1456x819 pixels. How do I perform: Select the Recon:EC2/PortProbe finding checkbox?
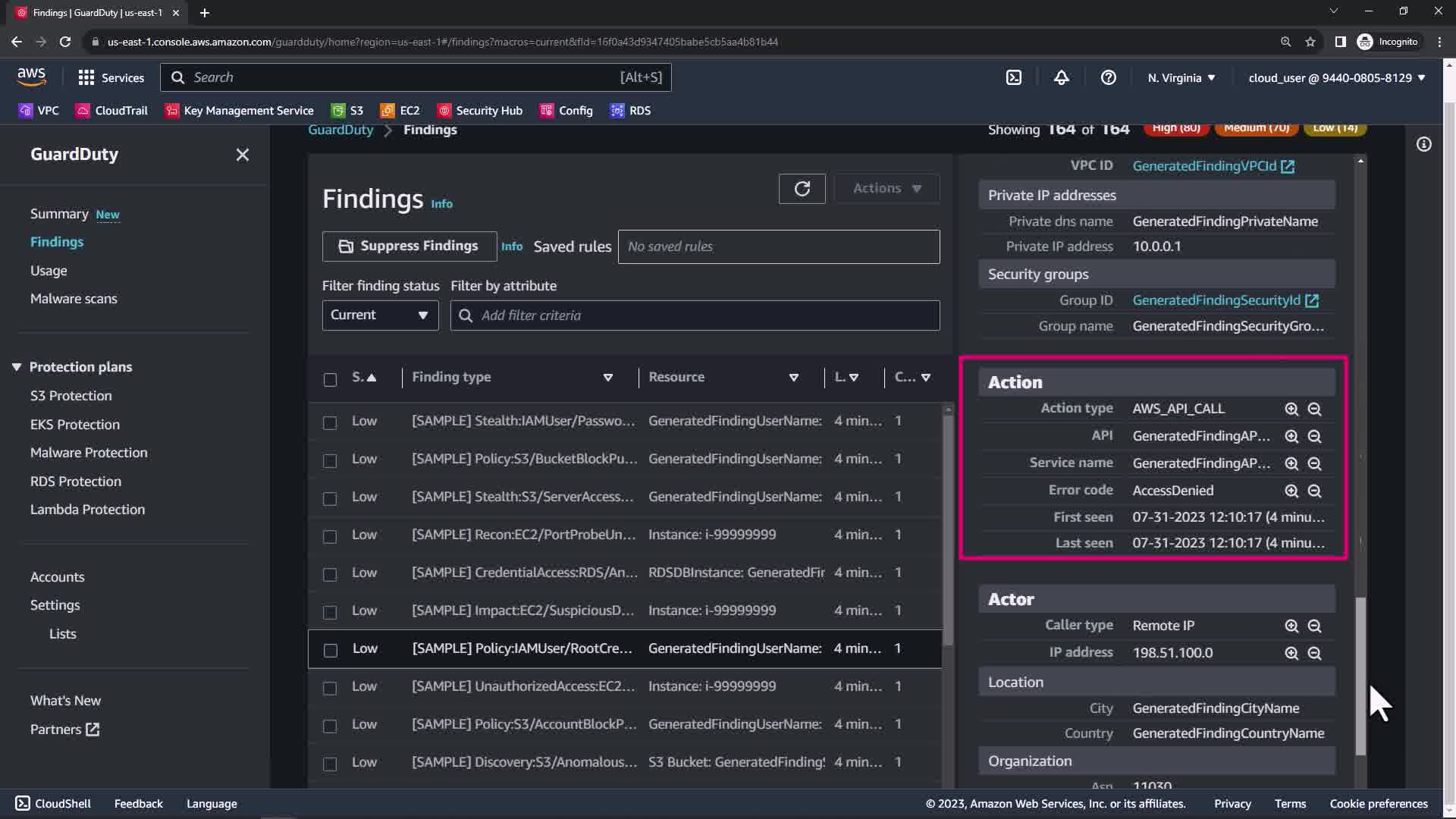coord(330,536)
